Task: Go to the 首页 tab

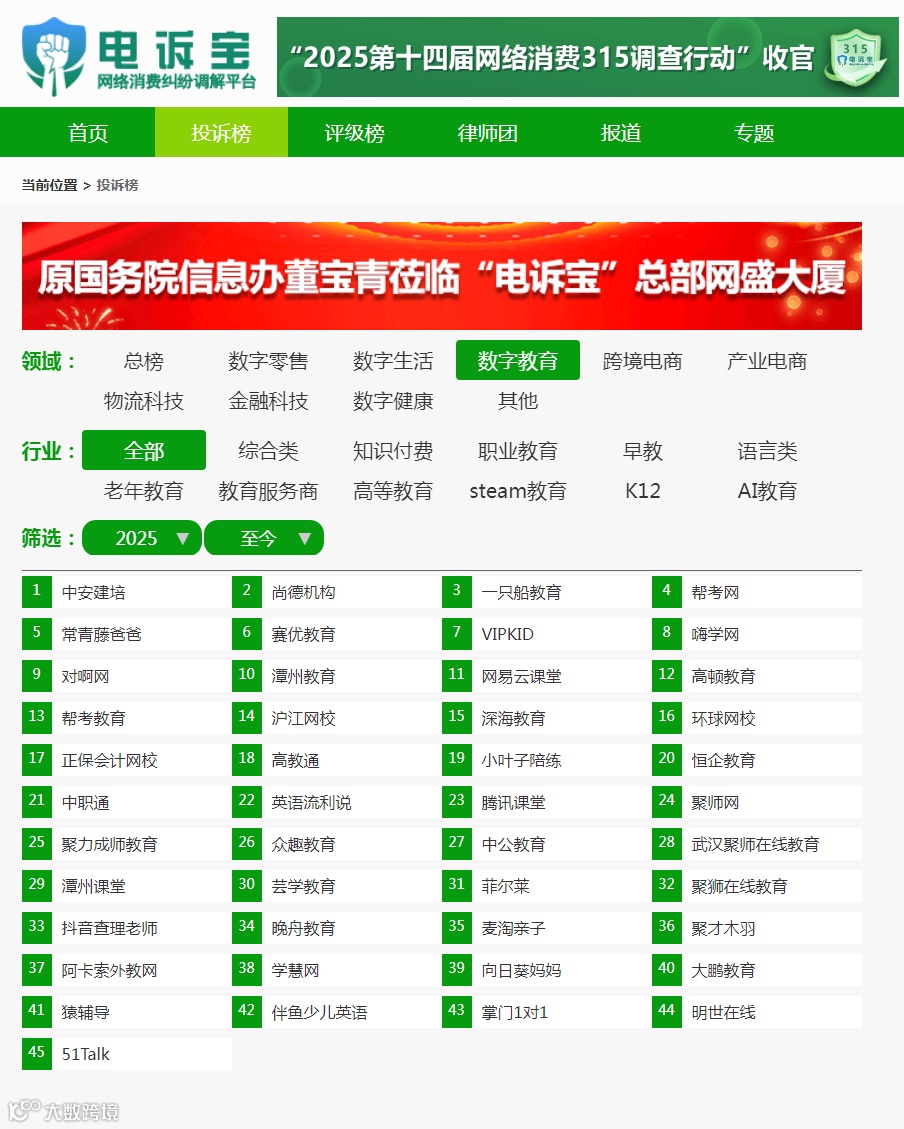Action: click(x=88, y=132)
